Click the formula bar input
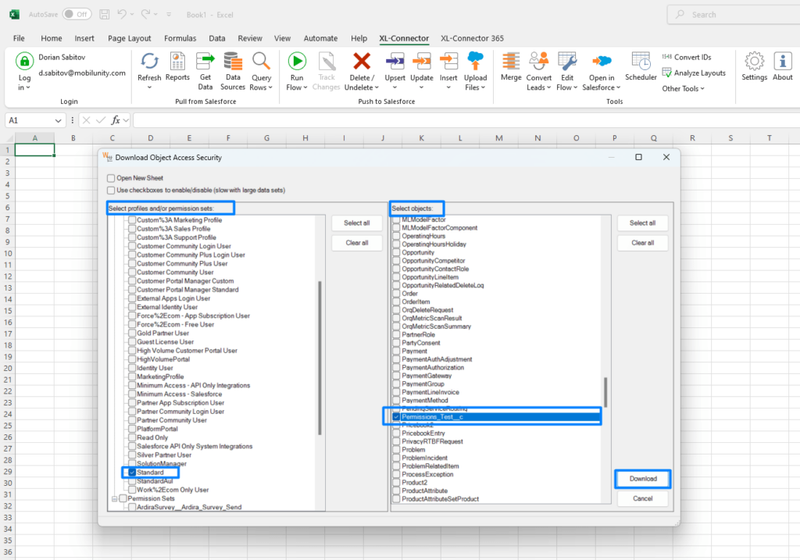Image resolution: width=800 pixels, height=560 pixels. pyautogui.click(x=466, y=120)
